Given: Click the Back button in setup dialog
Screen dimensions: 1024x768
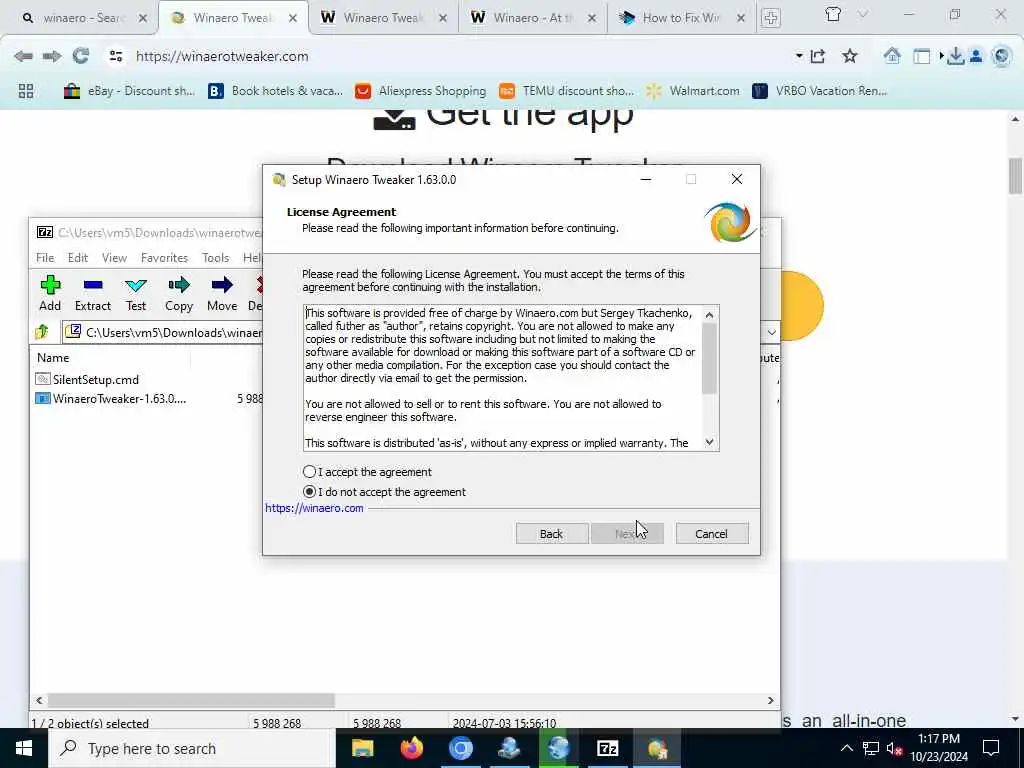Looking at the screenshot, I should click(x=552, y=534).
